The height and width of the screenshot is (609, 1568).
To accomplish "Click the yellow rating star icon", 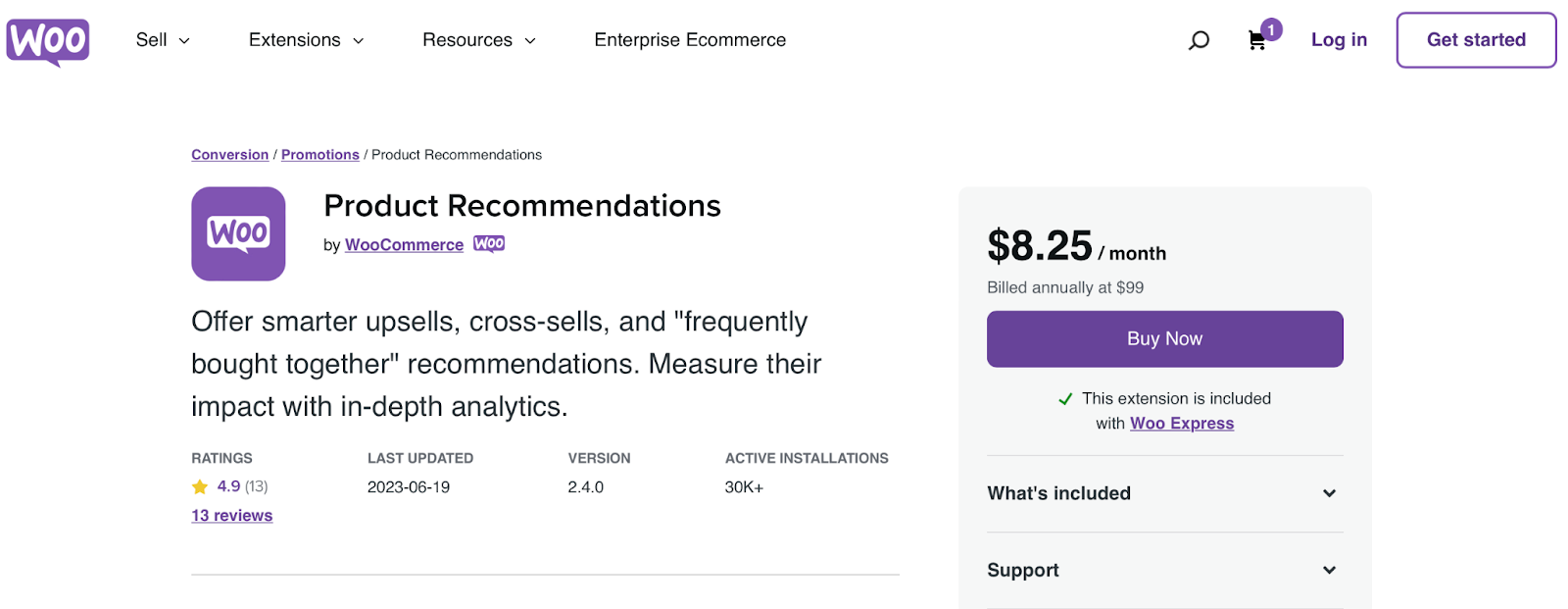I will coord(200,486).
